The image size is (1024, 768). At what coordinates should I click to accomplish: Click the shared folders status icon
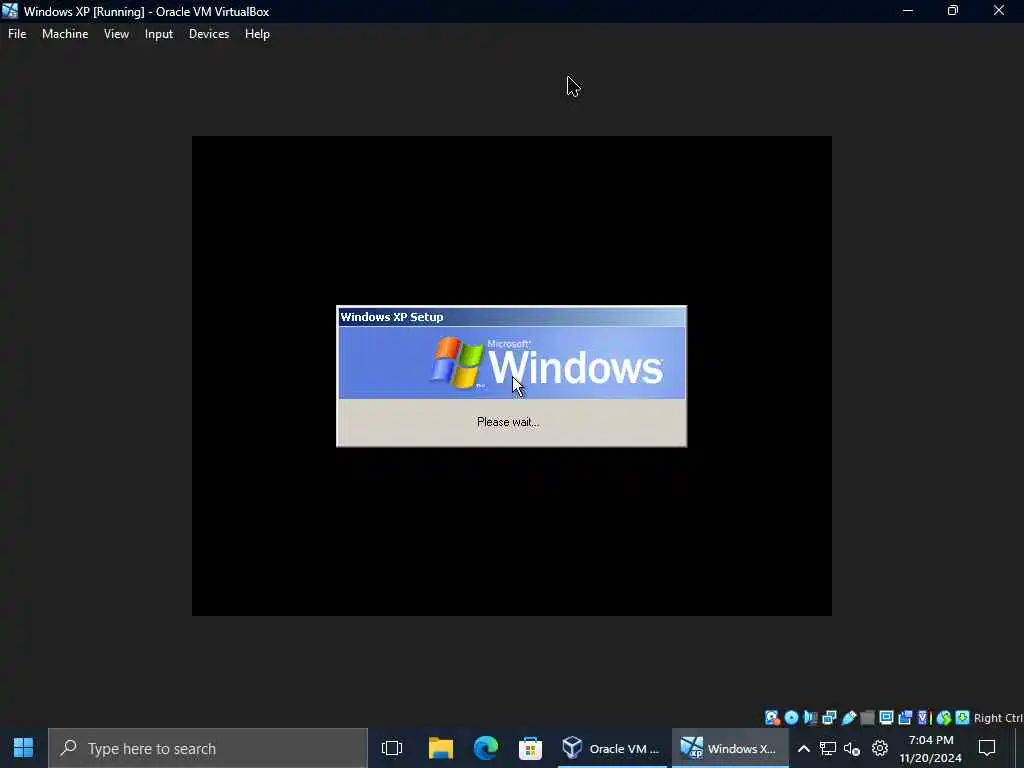[x=867, y=718]
